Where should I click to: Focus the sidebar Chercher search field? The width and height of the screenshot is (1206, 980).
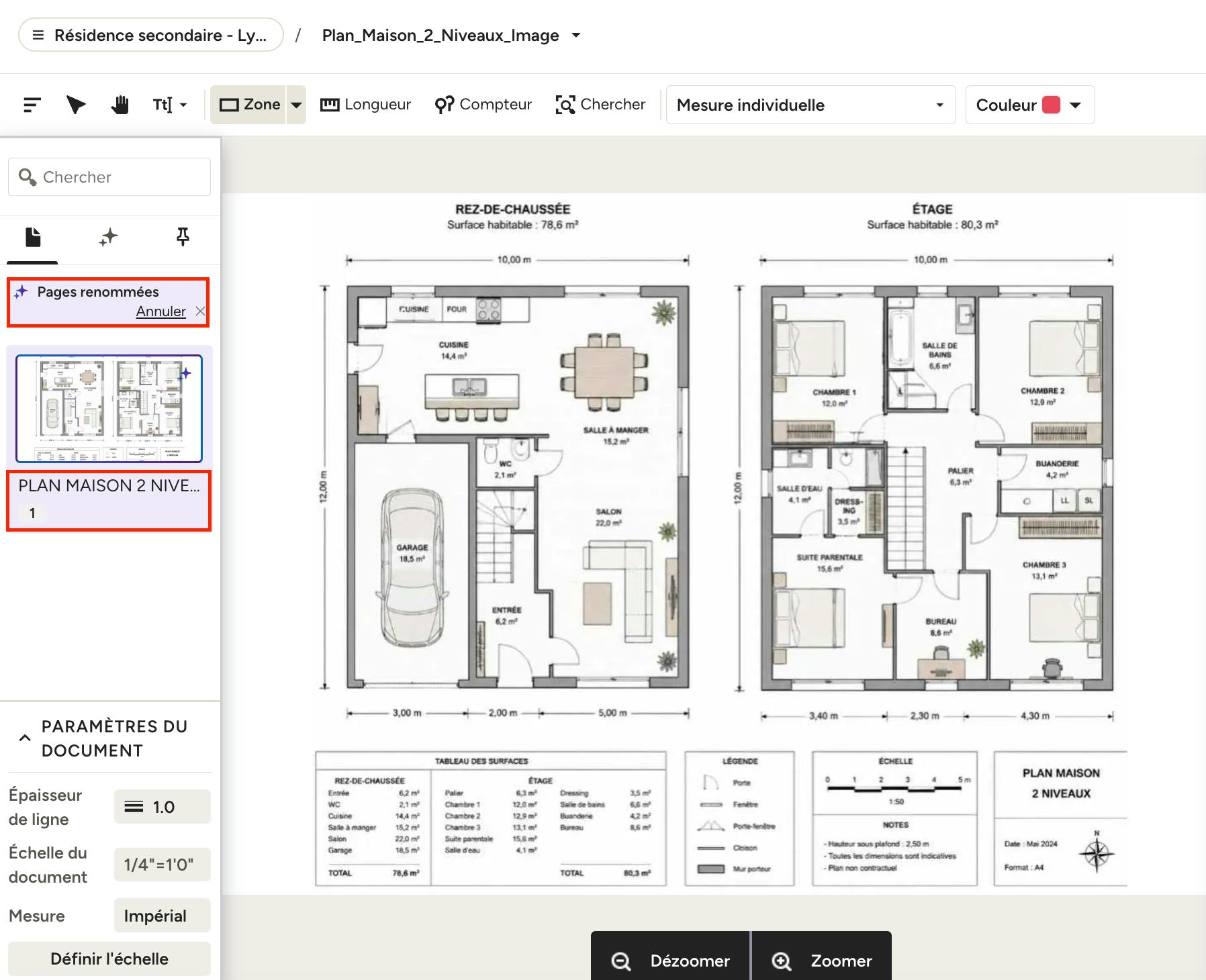point(109,177)
